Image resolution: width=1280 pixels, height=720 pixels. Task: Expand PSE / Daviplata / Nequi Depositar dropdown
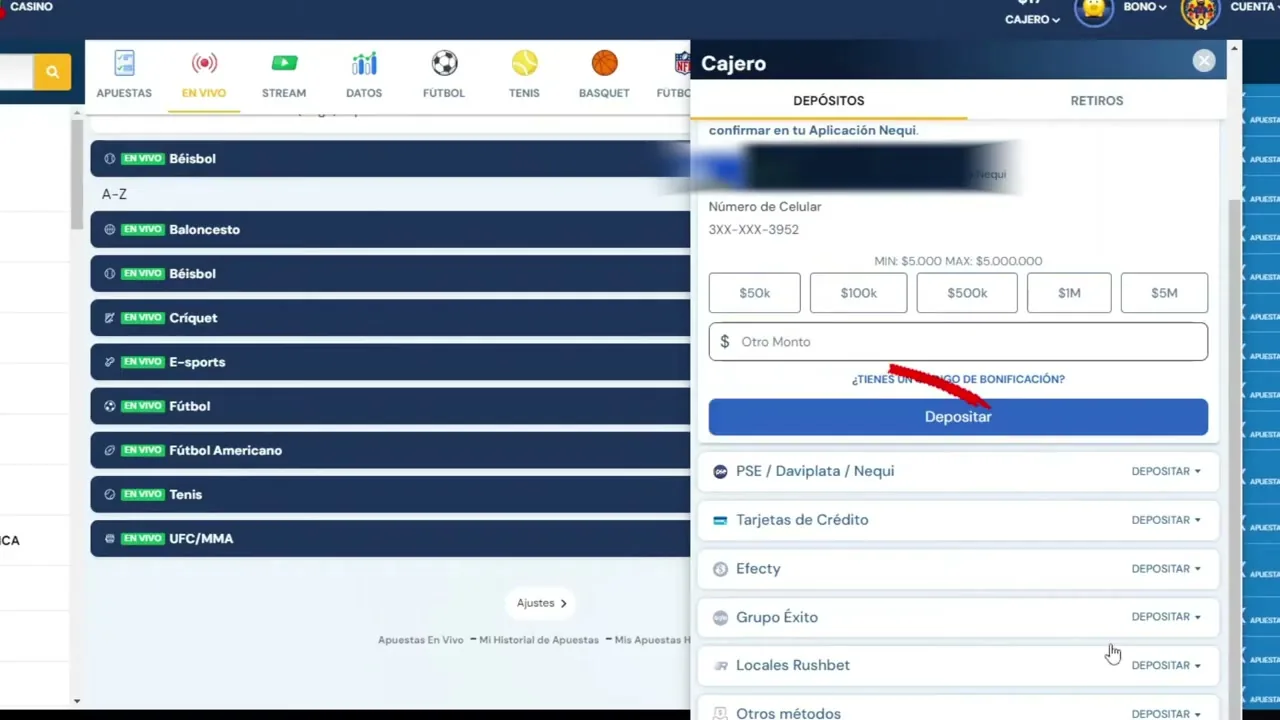[x=1166, y=471]
